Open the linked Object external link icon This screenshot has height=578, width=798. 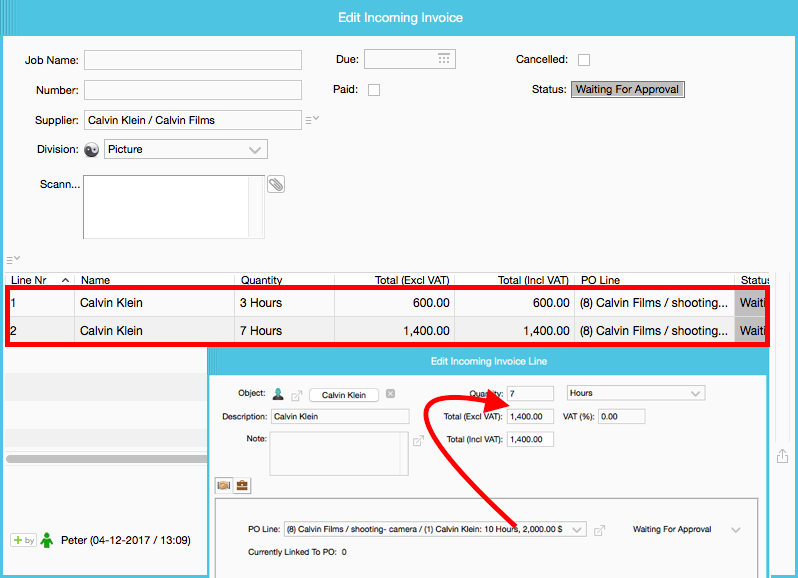(297, 395)
